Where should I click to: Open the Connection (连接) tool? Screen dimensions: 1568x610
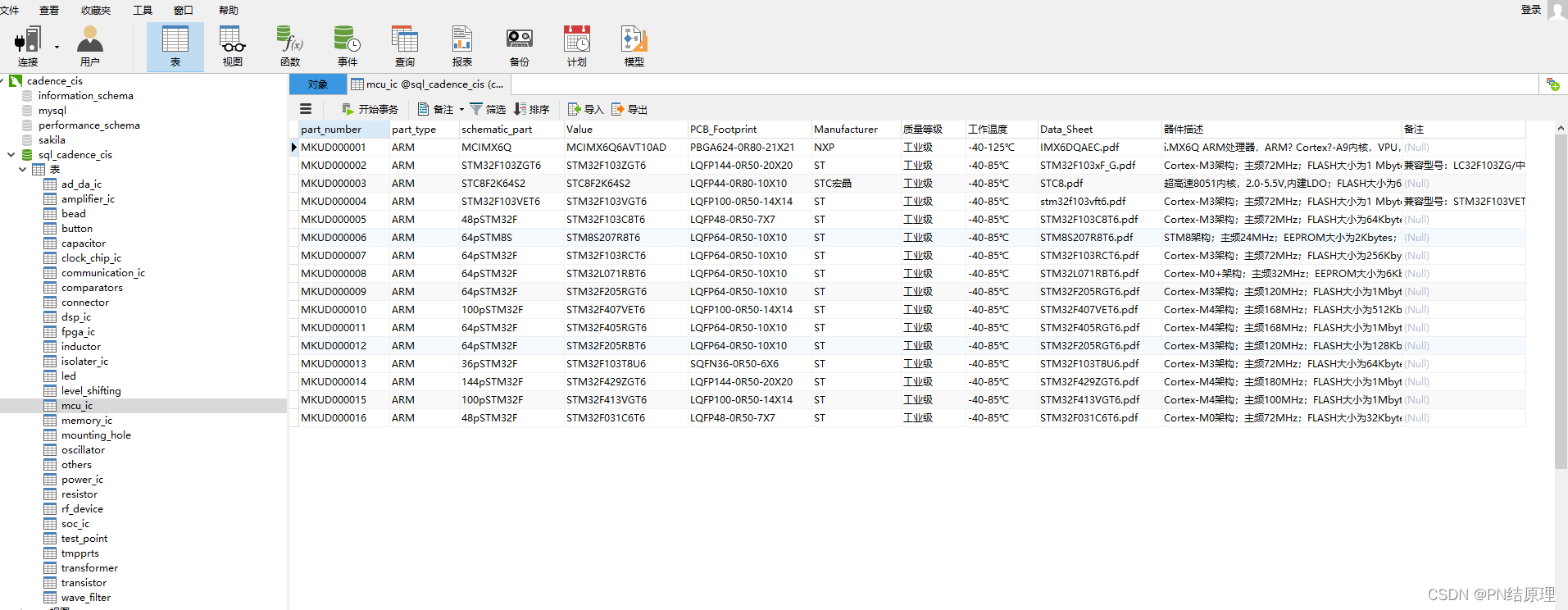tap(27, 46)
